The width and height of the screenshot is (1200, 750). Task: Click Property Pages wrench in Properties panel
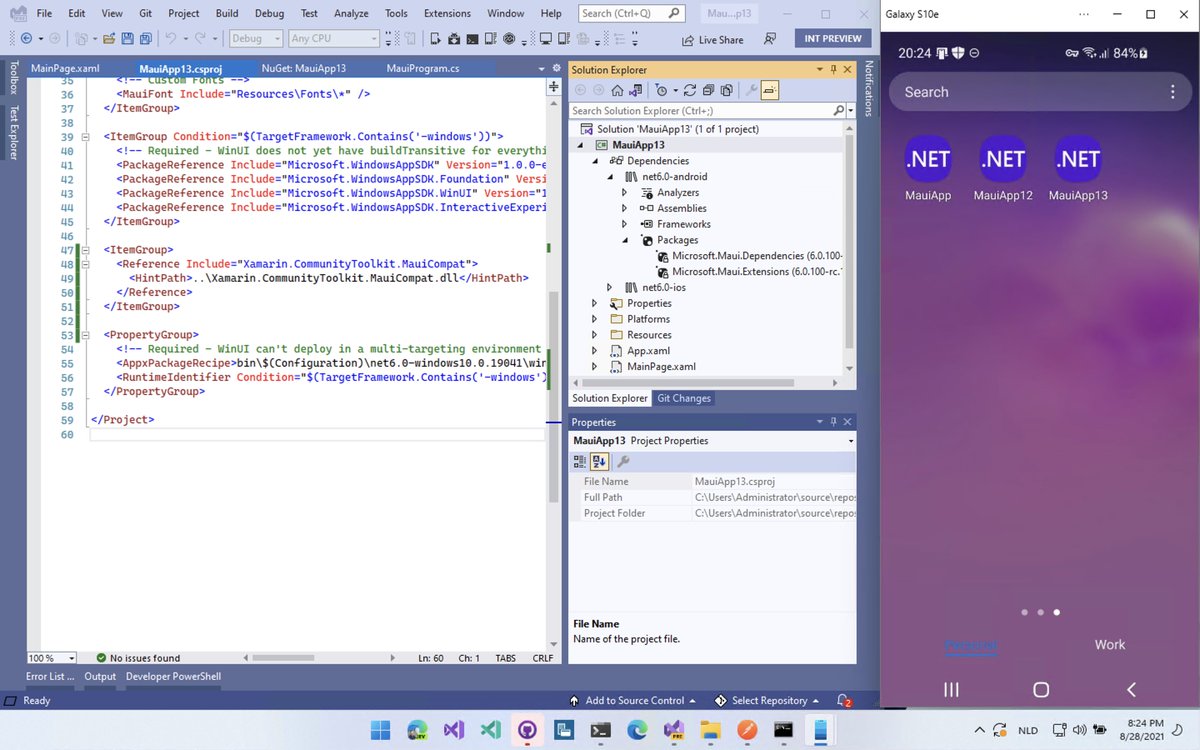coord(622,461)
